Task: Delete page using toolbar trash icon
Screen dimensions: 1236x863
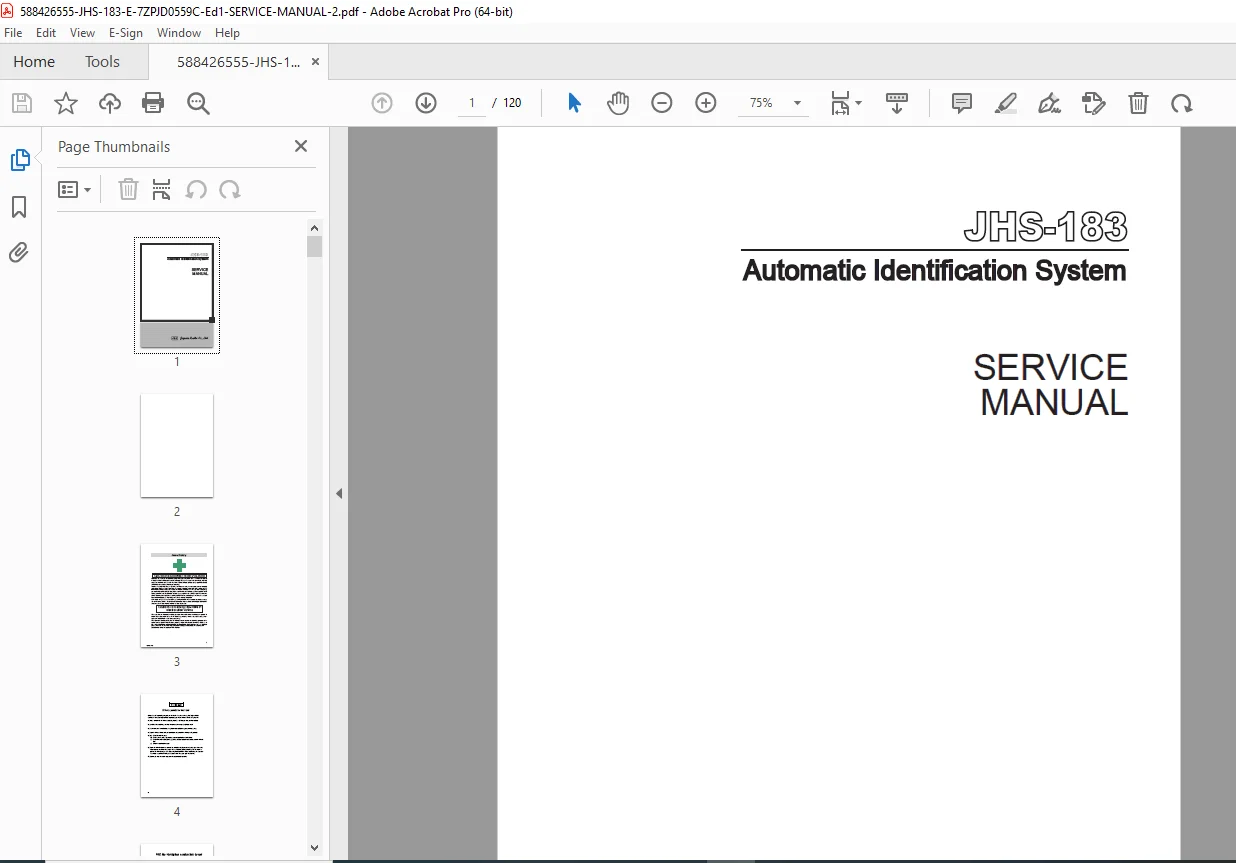Action: (1138, 103)
